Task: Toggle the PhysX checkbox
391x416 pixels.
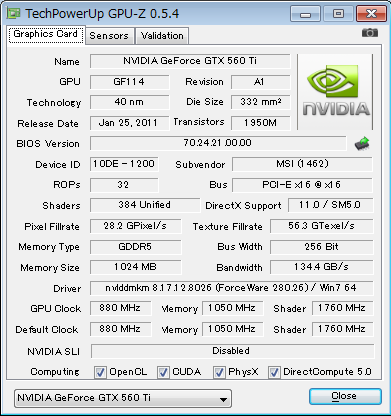Action: tap(219, 372)
